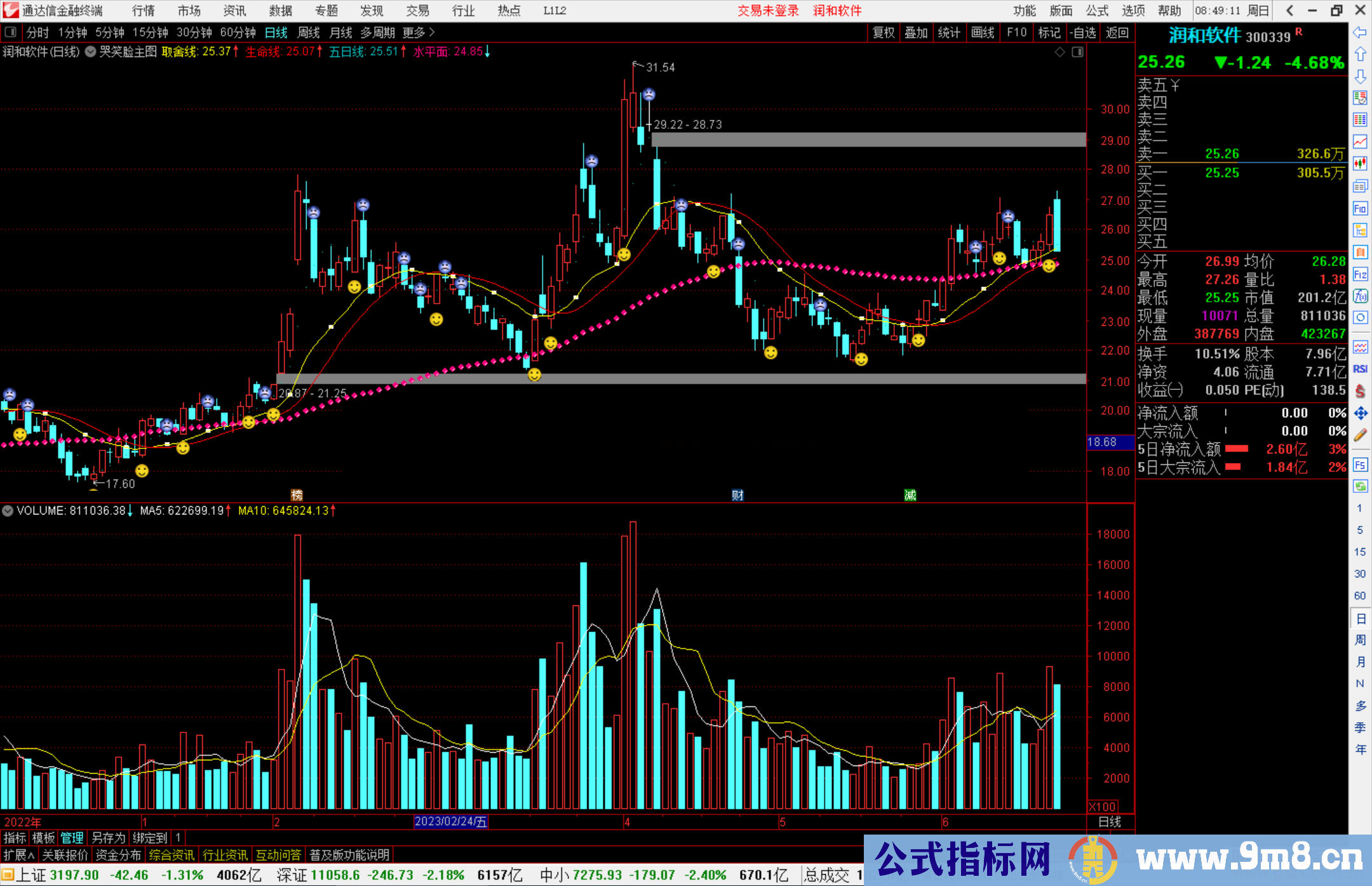
Task: Click the RSI indicator icon in sidebar
Action: [x=1360, y=369]
